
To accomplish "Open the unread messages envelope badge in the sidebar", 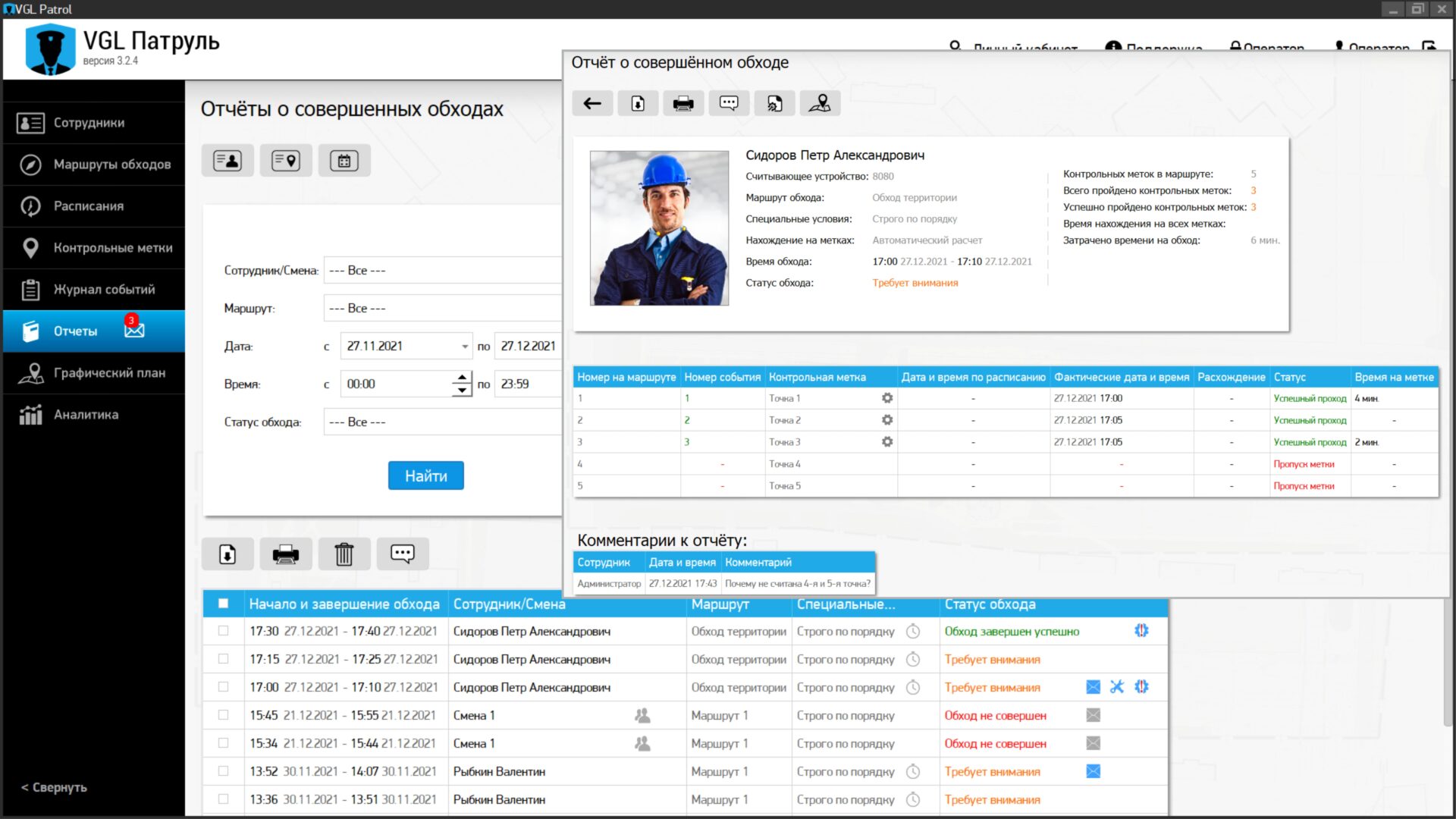I will 134,328.
